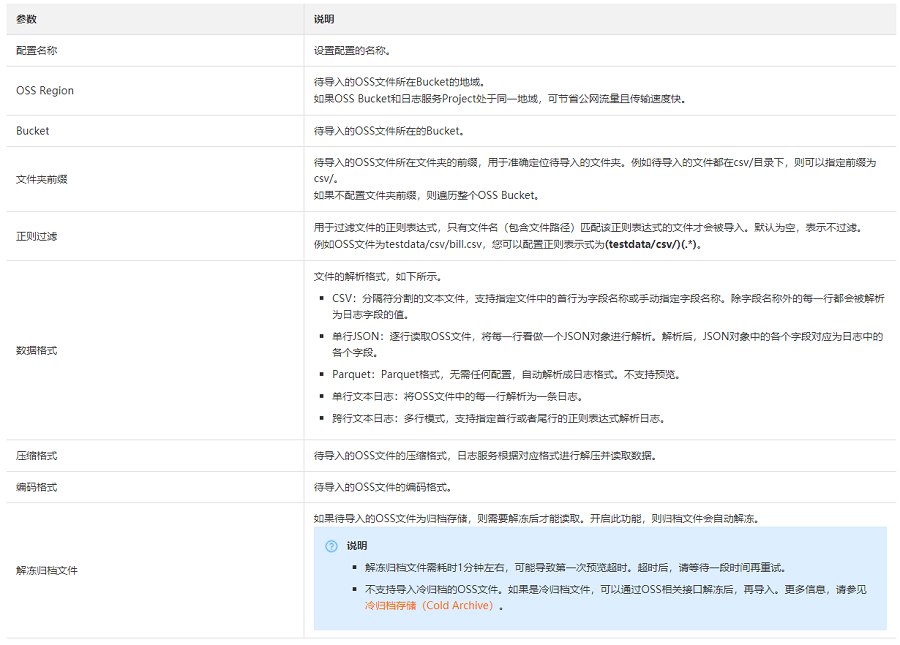
Task: Click the line about 节省公网流量
Action: pos(499,99)
